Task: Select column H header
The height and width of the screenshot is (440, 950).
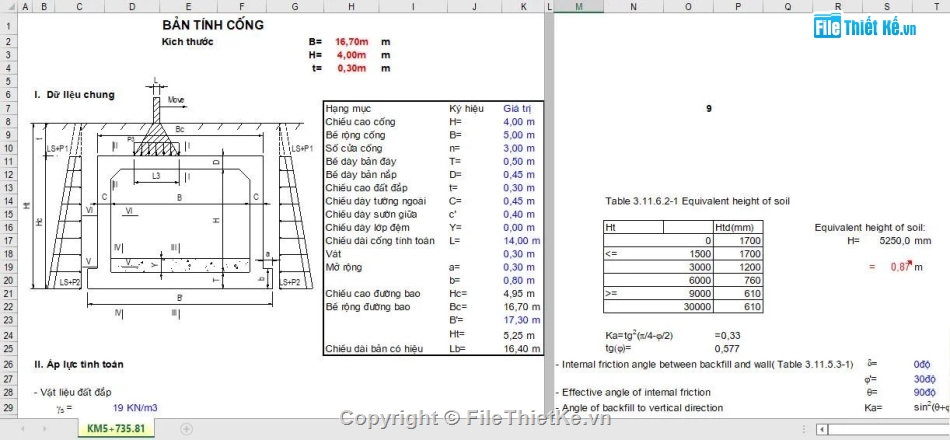Action: pos(352,7)
